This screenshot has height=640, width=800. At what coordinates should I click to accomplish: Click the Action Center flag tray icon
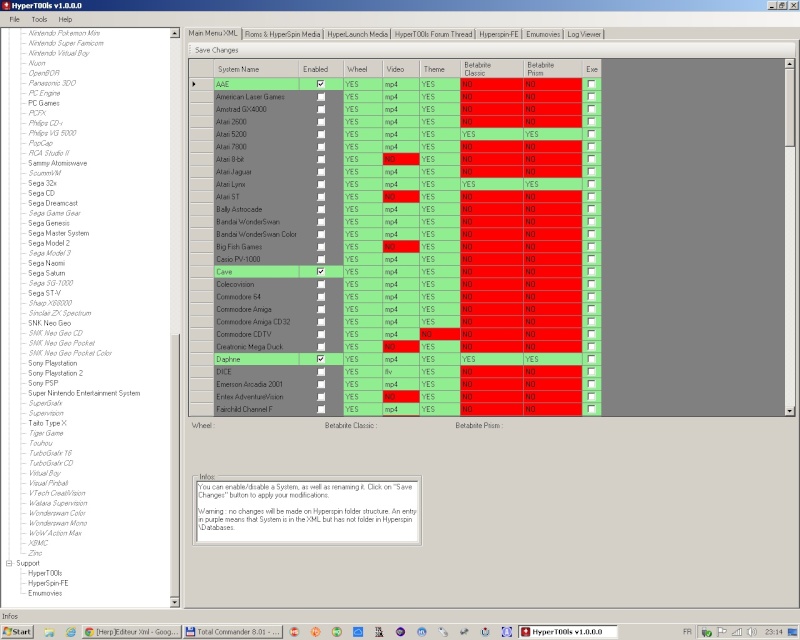[x=722, y=632]
